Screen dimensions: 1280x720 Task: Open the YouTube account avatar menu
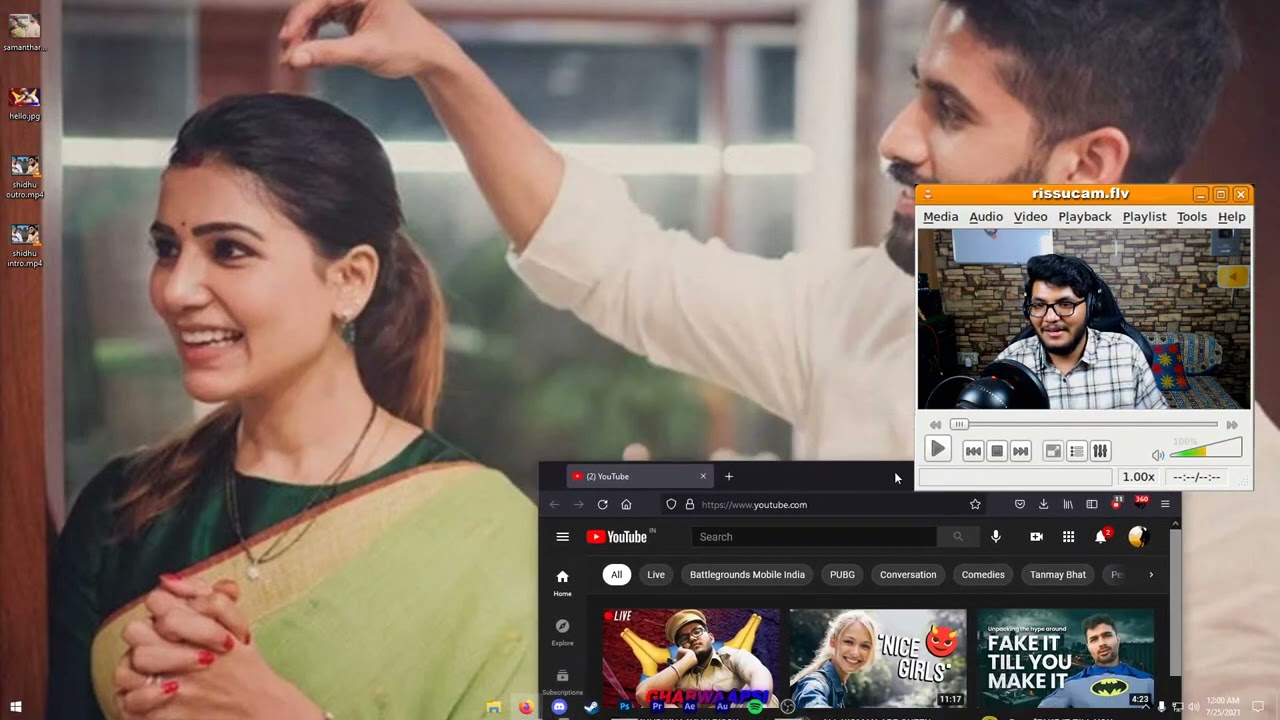[1138, 537]
